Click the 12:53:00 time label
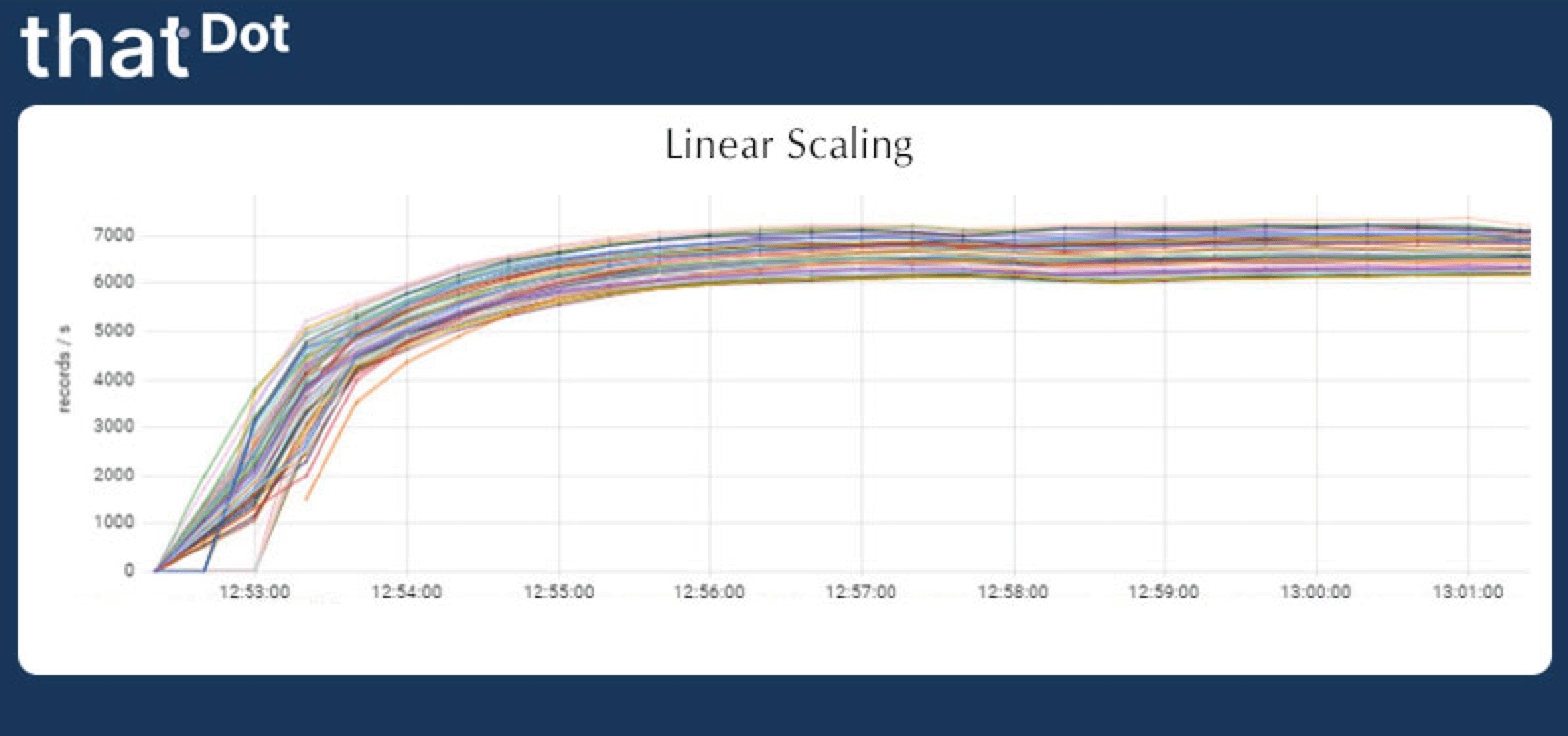1568x736 pixels. click(x=254, y=592)
